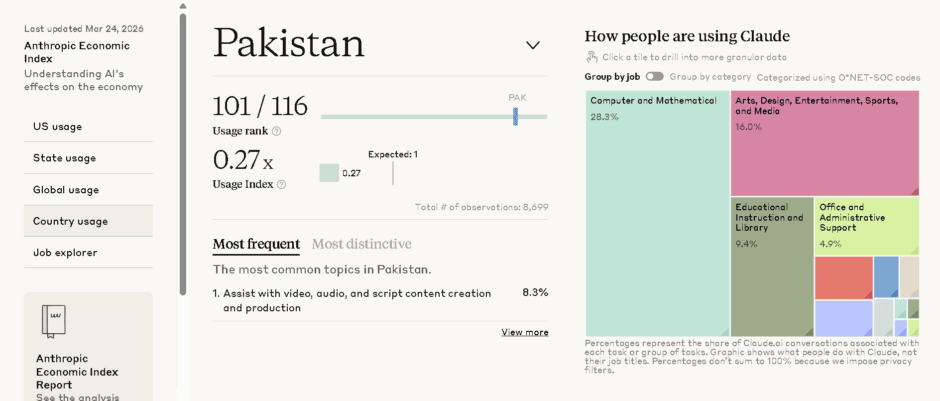Toggle Group by job/category switch
Image resolution: width=940 pixels, height=401 pixels.
point(654,76)
